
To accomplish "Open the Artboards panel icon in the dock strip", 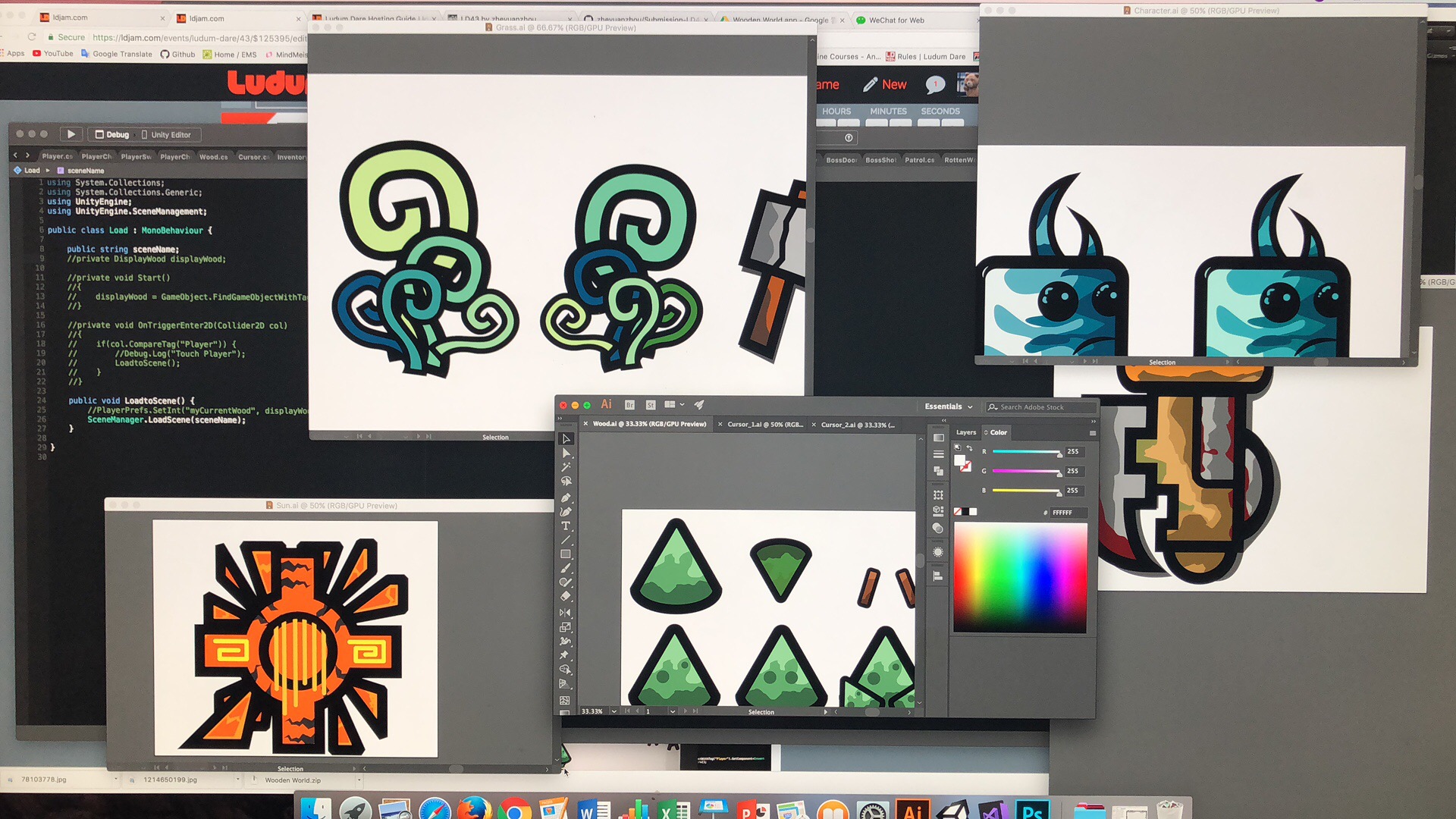I will pos(938,494).
